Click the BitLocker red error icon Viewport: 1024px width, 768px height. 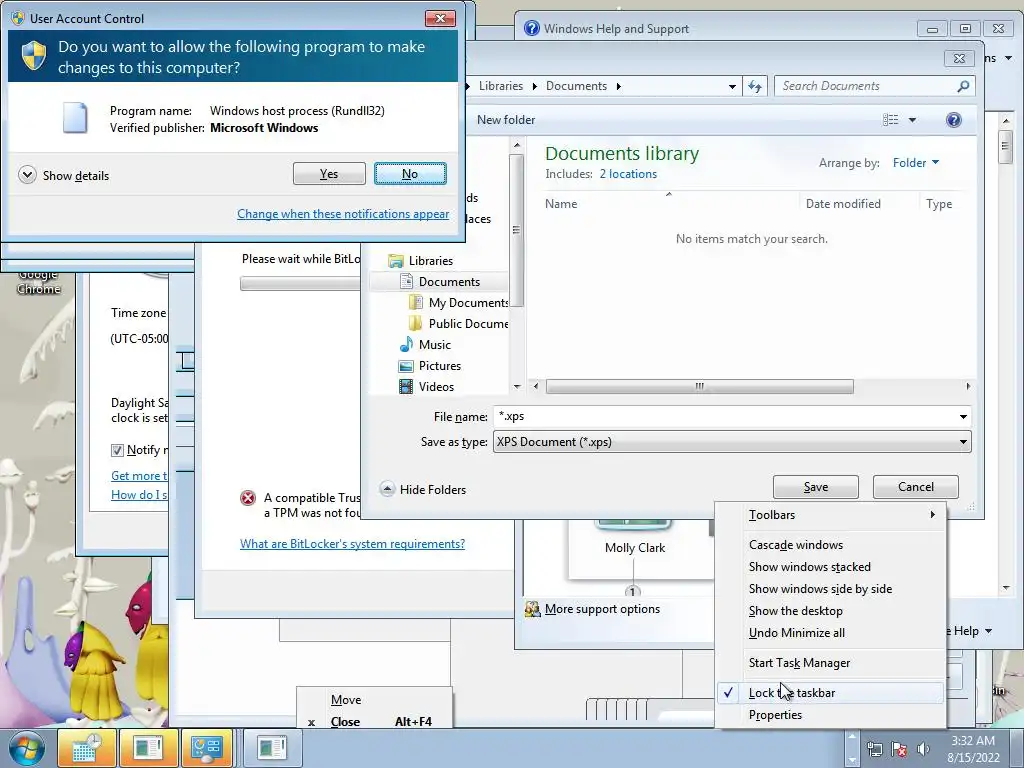pyautogui.click(x=248, y=498)
